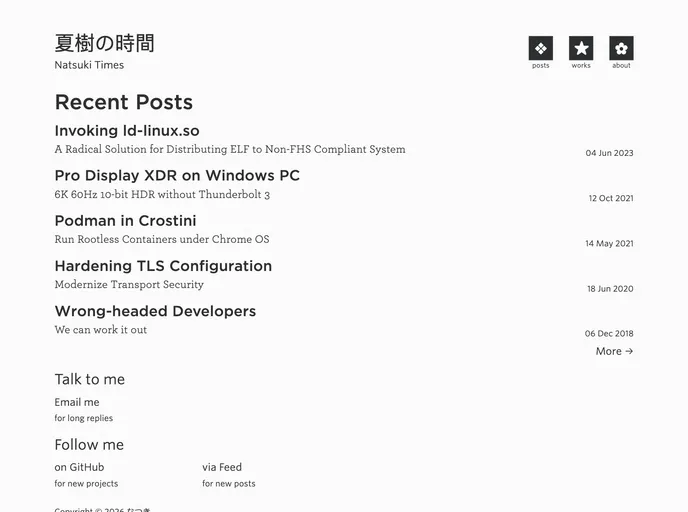Click the Run Rootless Containers subtitle
This screenshot has width=688, height=512.
pos(161,239)
